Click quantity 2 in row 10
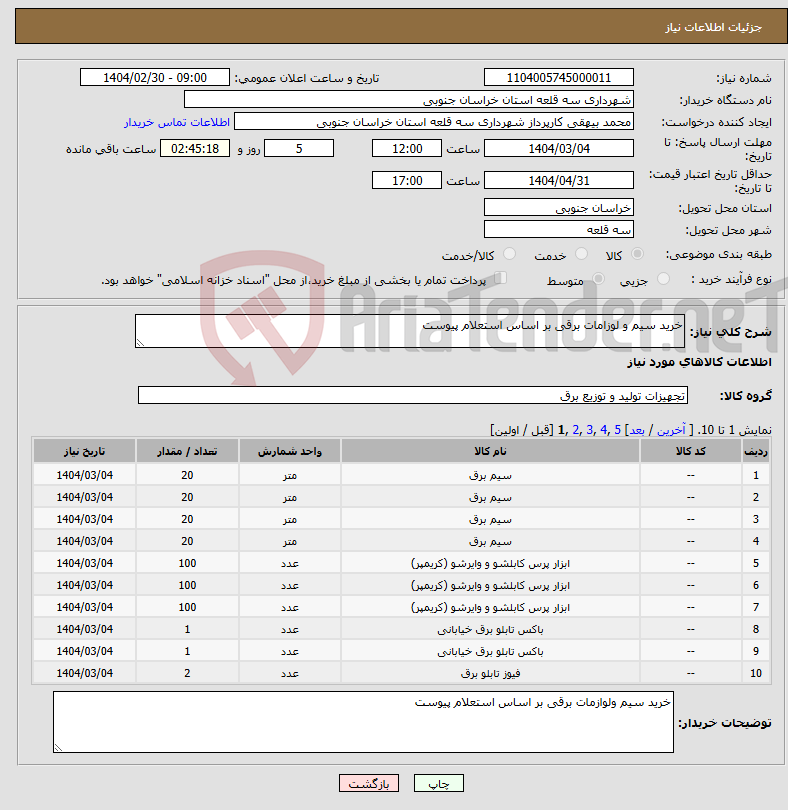This screenshot has height=810, width=788. click(x=187, y=673)
